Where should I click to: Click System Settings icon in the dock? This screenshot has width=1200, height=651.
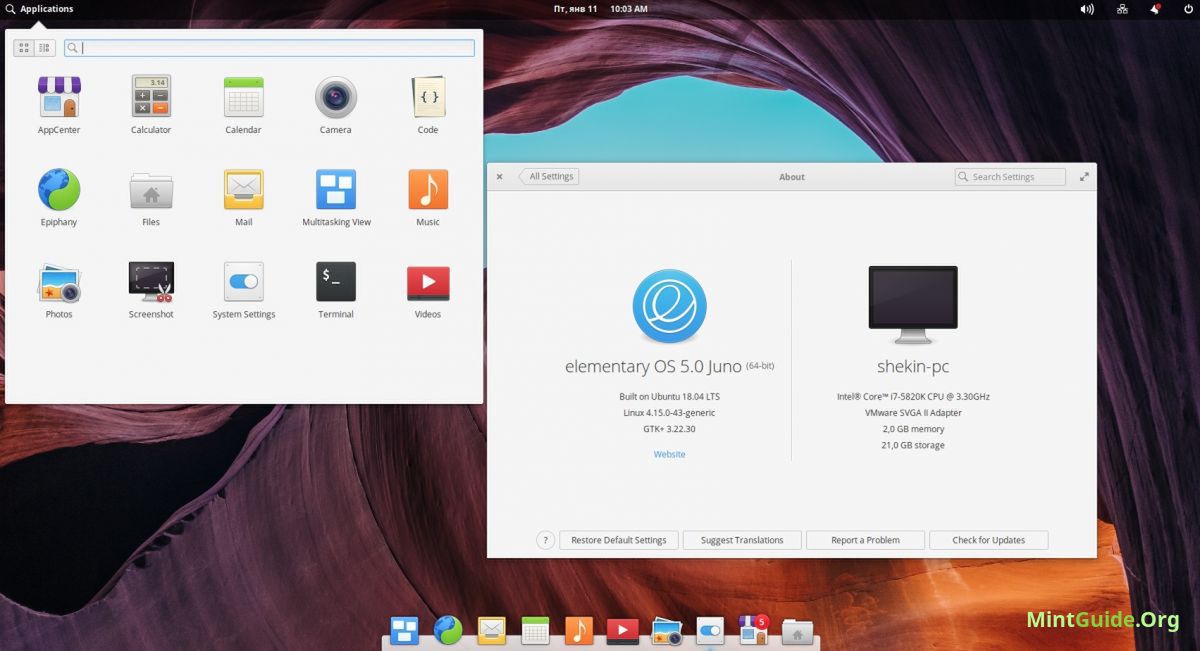[710, 630]
